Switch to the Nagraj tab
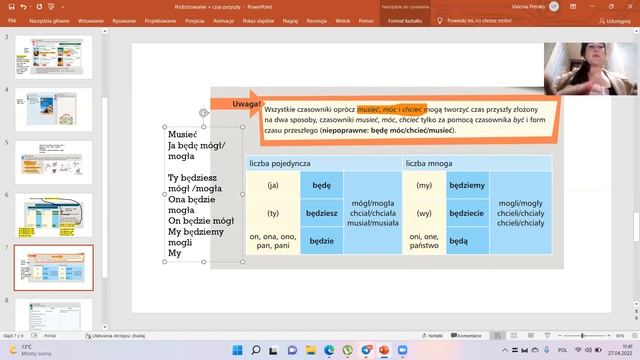The width and height of the screenshot is (640, 360). tap(290, 20)
